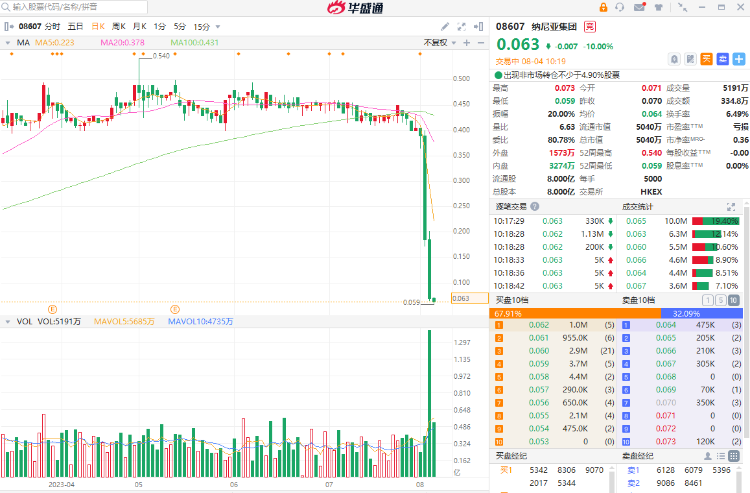Screen dimensions: 750x493
Task: Click MA5:0.223 indicator label
Action: pyautogui.click(x=55, y=43)
